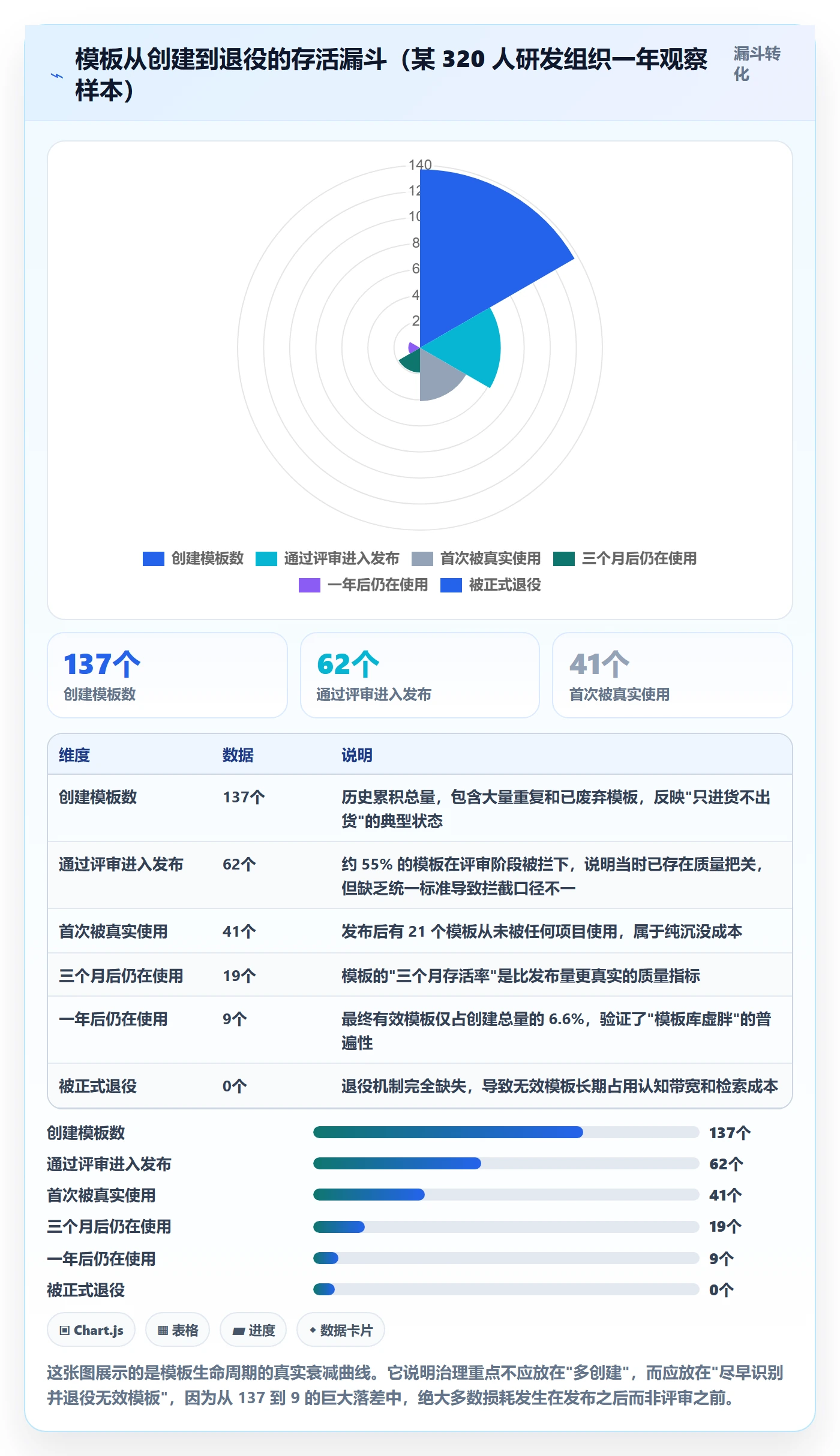Click the 137个 value beside progress bar
The width and height of the screenshot is (840, 1456).
[730, 1133]
